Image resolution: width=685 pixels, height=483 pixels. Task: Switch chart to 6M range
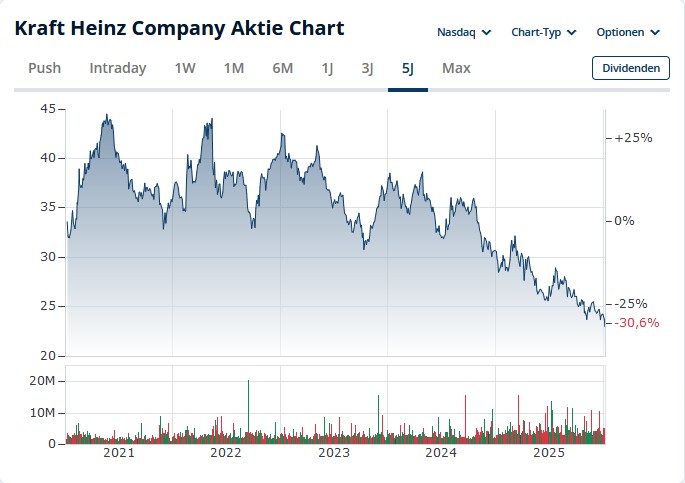pyautogui.click(x=282, y=68)
